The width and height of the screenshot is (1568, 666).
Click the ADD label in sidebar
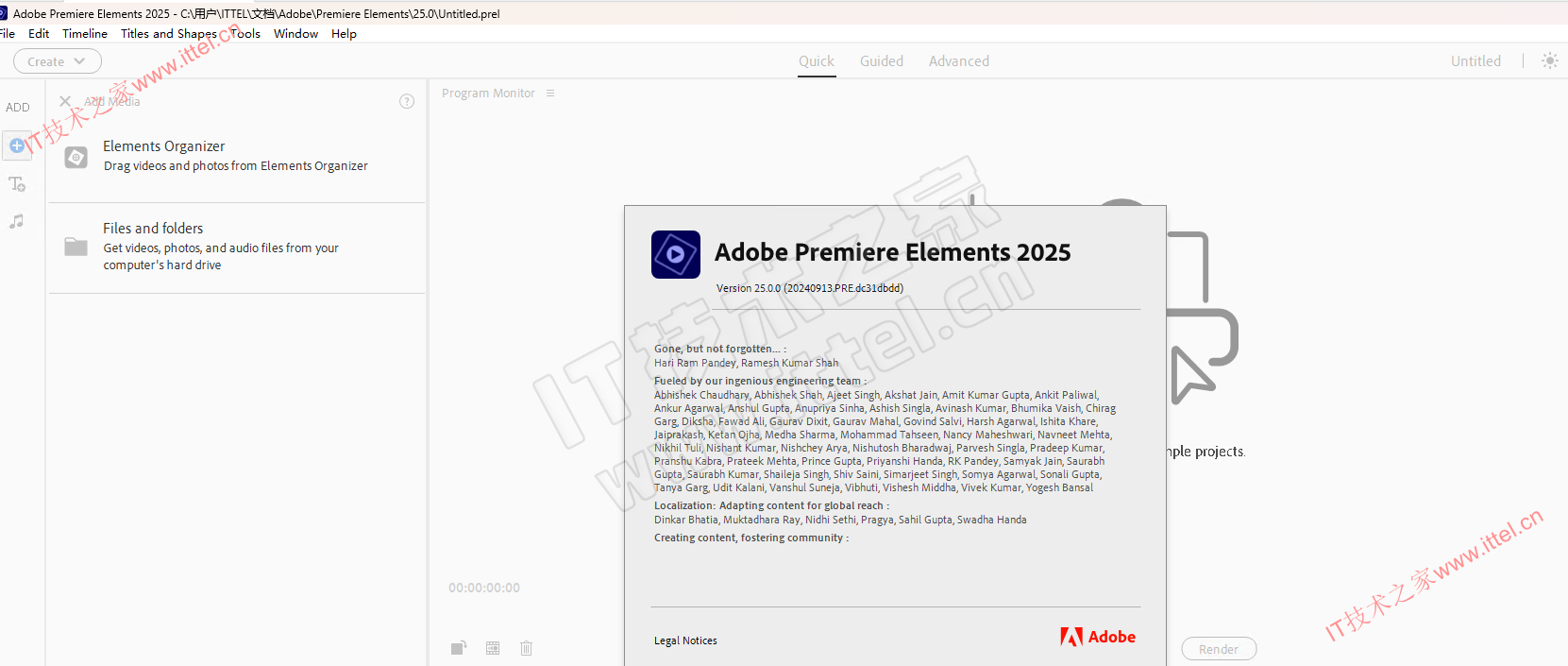click(18, 108)
